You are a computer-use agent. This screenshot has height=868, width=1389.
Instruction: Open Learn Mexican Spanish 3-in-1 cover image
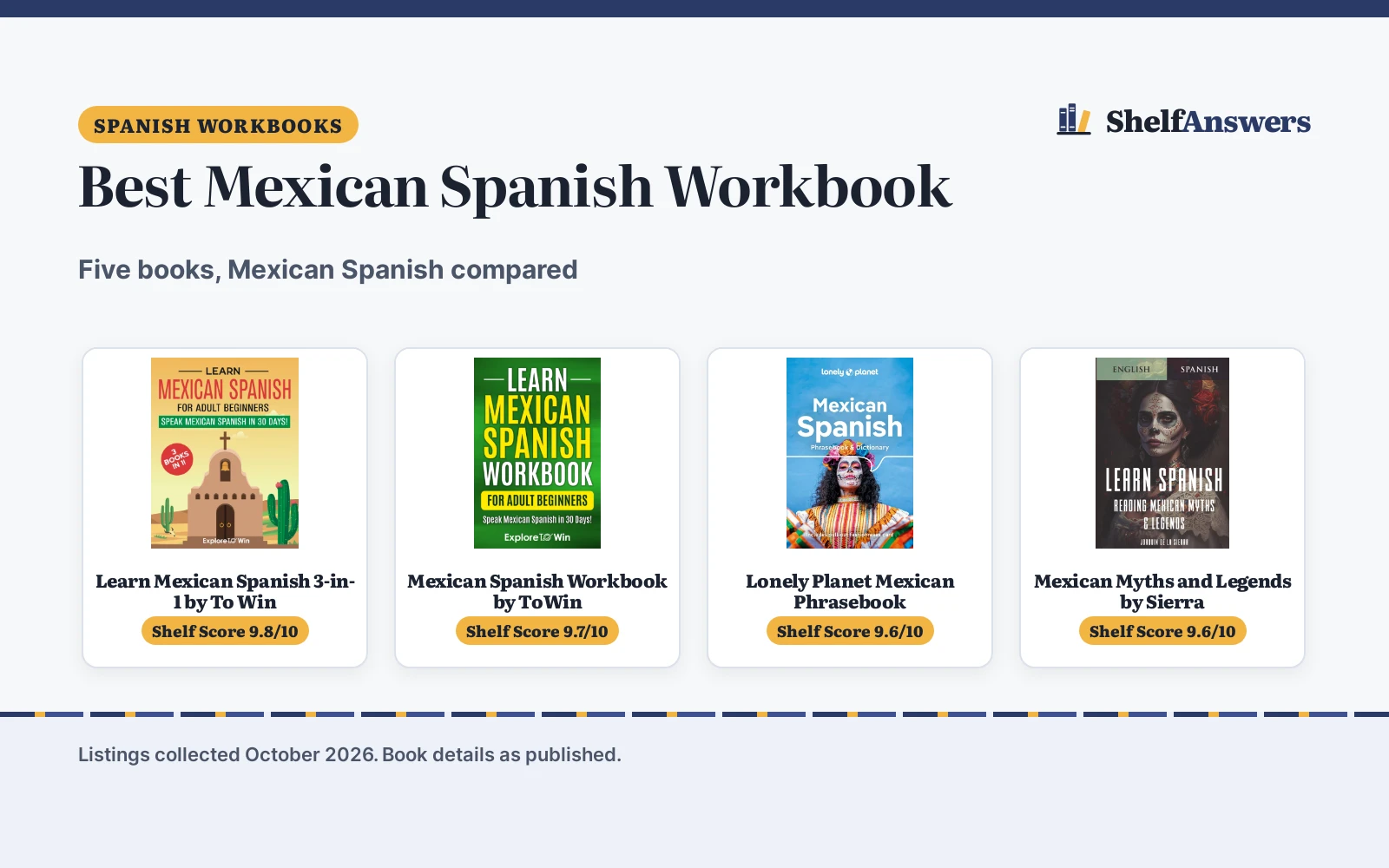[225, 453]
